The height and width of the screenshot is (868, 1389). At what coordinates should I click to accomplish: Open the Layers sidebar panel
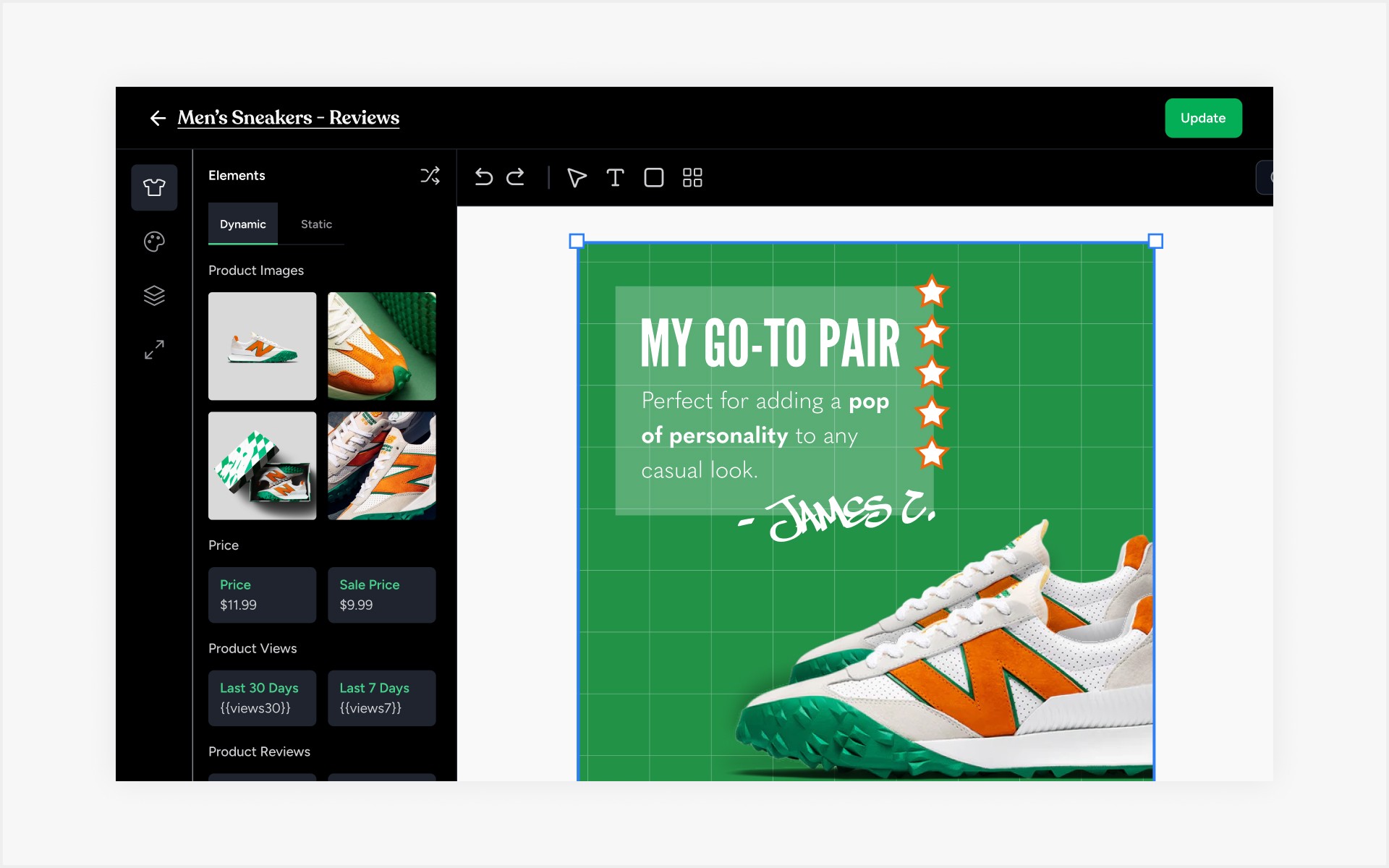(x=154, y=295)
